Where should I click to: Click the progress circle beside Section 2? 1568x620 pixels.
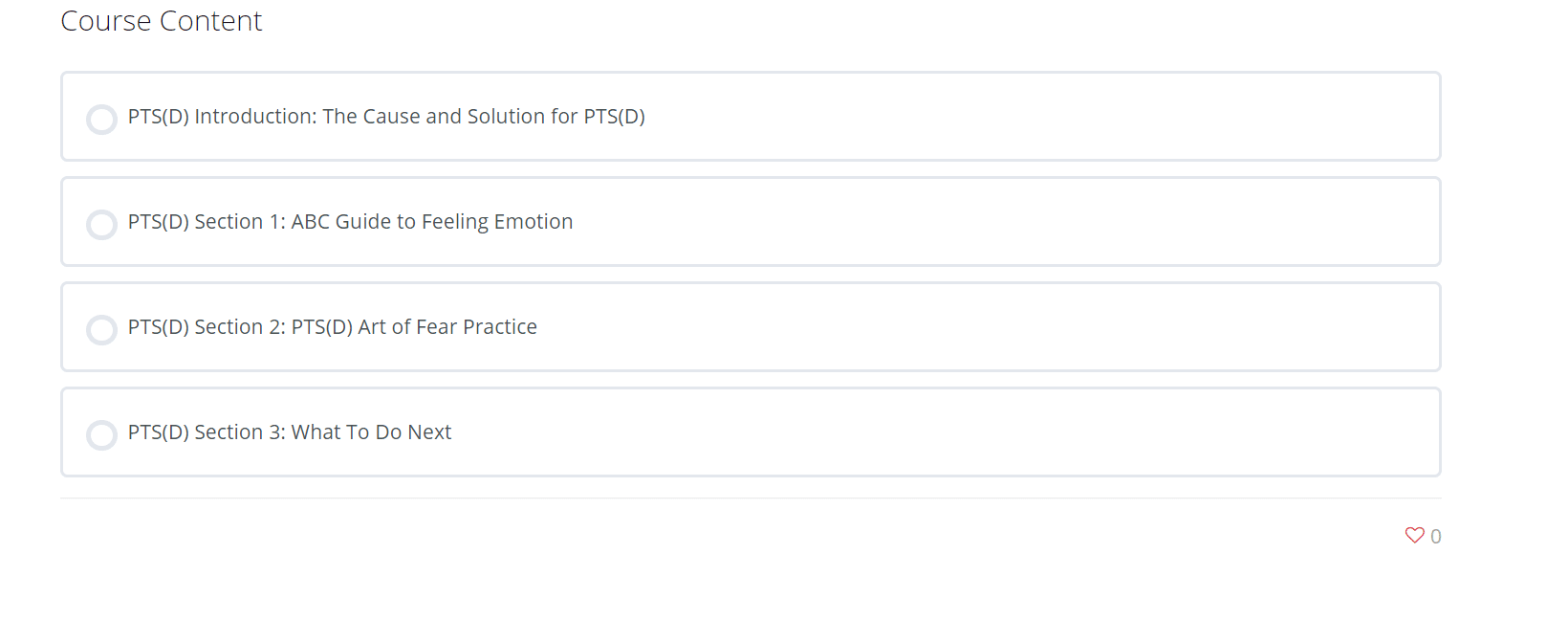coord(101,330)
